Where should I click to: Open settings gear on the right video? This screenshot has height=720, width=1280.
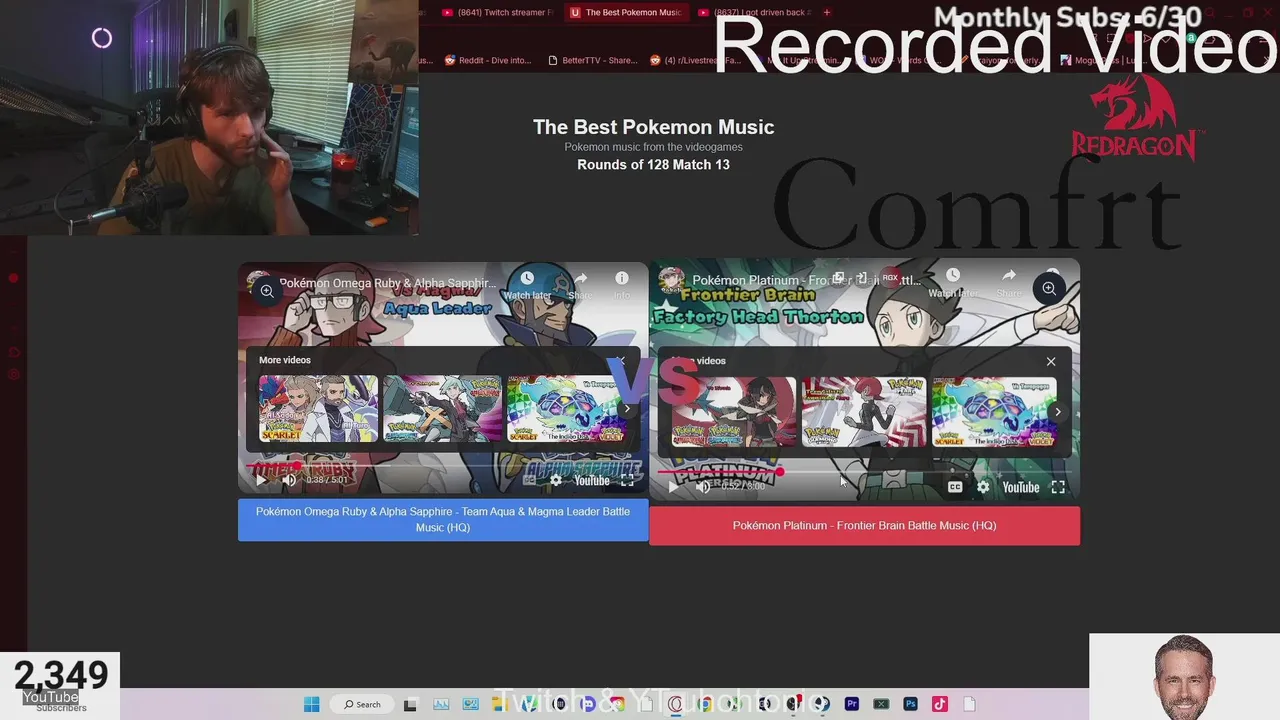click(983, 487)
